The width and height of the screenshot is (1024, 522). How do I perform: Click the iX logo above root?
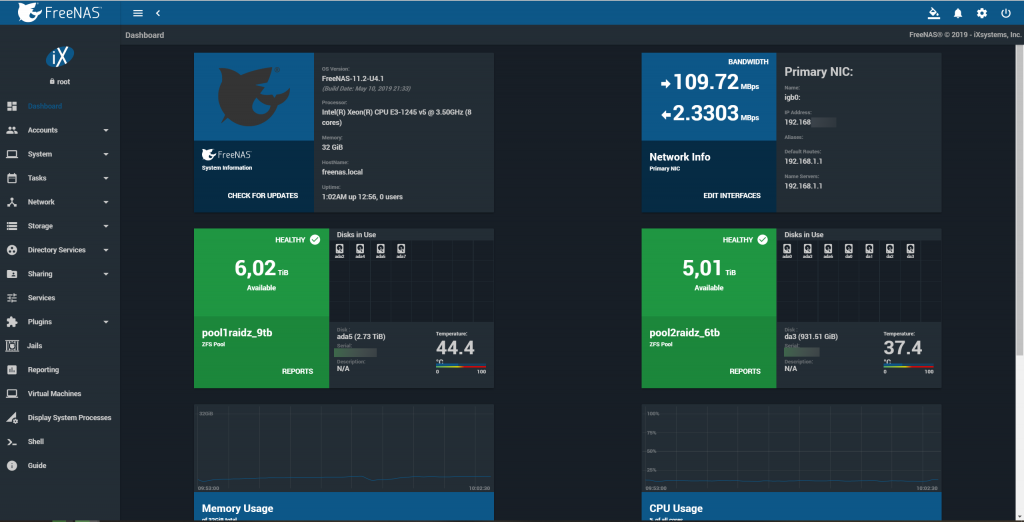tap(60, 57)
